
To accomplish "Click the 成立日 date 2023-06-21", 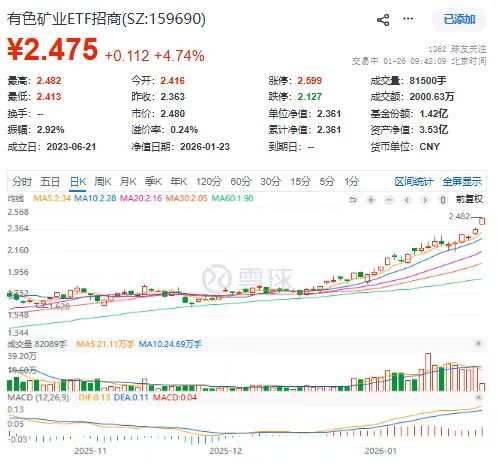I will pyautogui.click(x=71, y=147).
